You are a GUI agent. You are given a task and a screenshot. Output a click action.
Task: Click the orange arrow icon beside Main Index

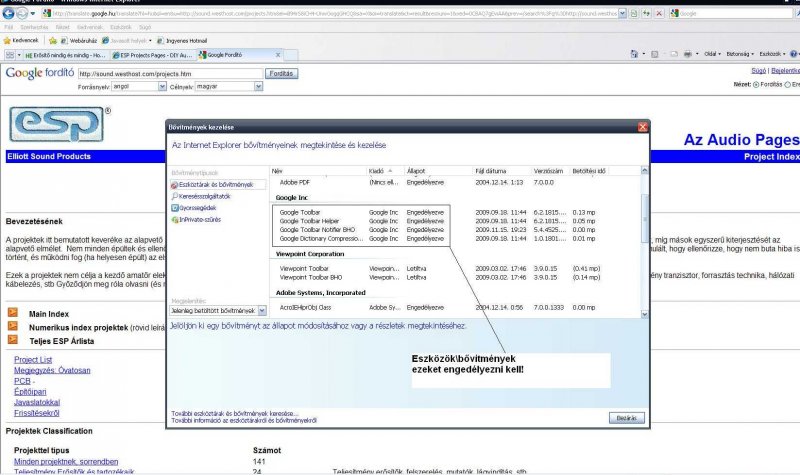(13, 312)
